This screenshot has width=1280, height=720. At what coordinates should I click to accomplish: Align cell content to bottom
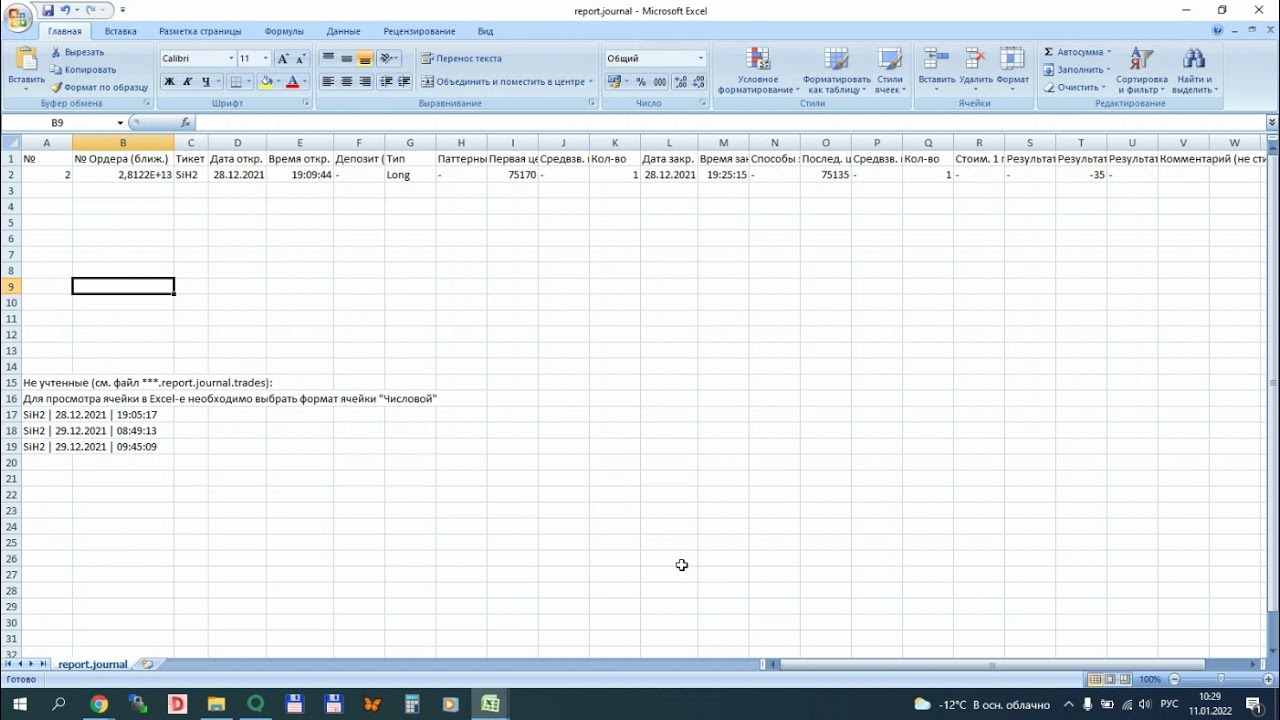click(365, 59)
